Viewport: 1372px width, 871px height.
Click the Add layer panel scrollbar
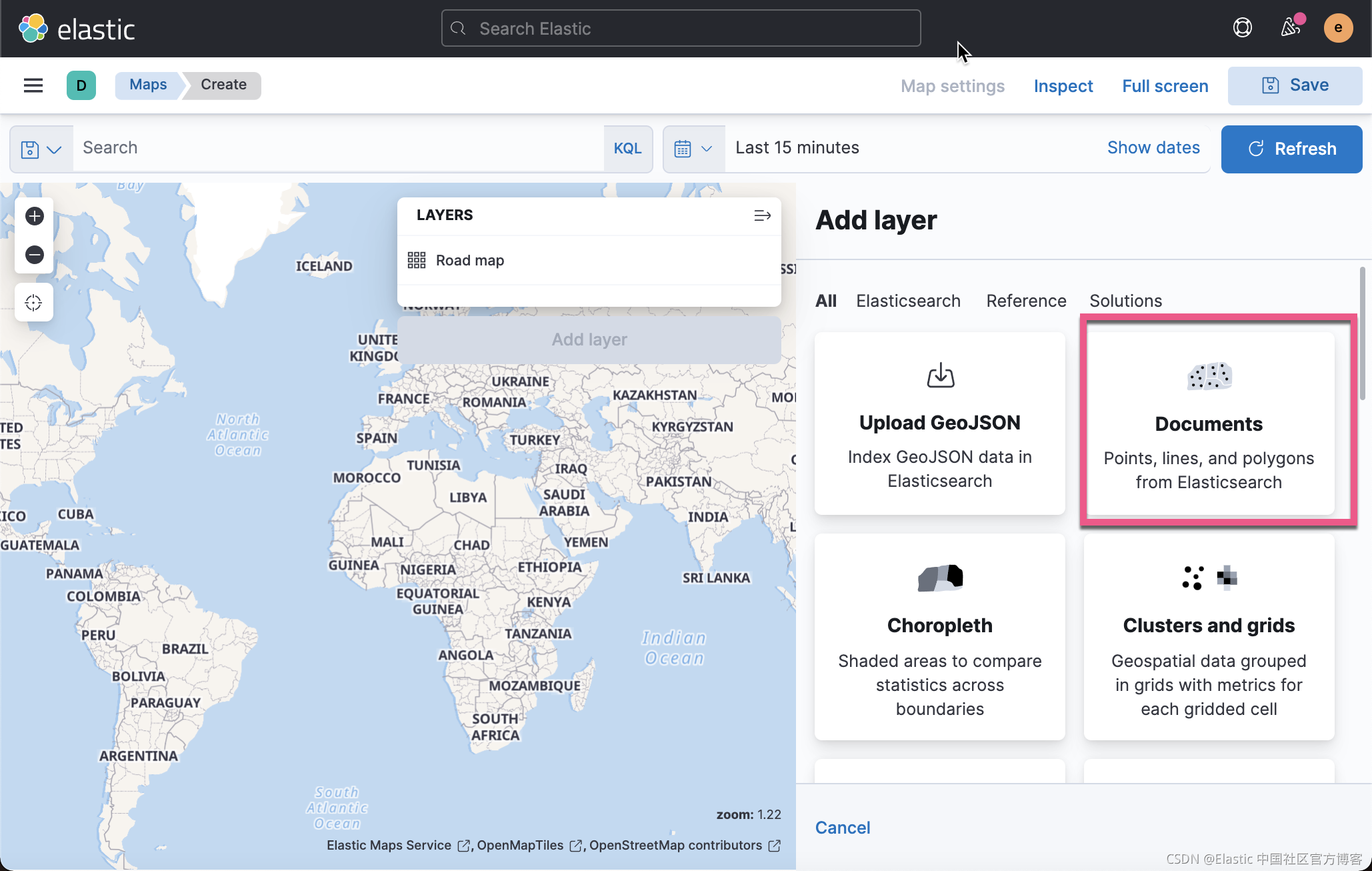(x=1363, y=333)
